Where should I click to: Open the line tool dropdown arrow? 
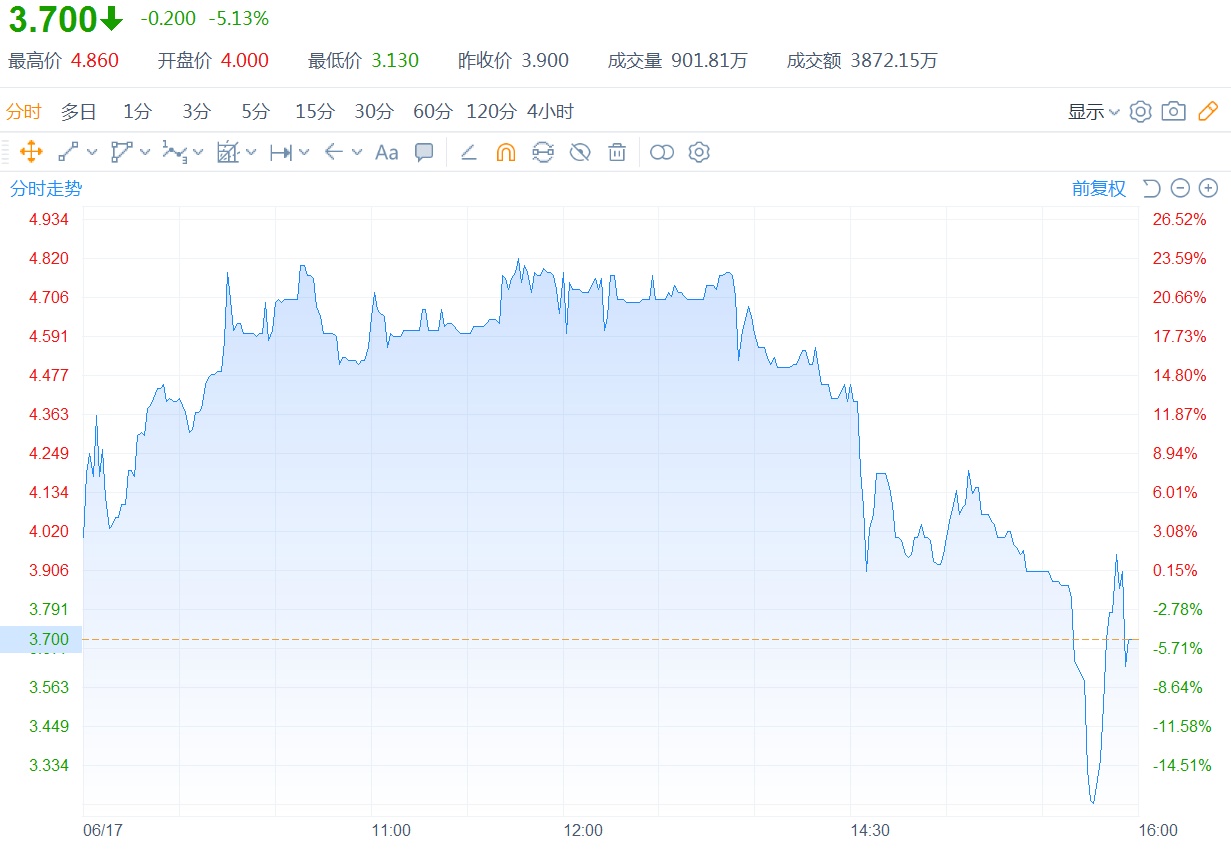[x=93, y=152]
